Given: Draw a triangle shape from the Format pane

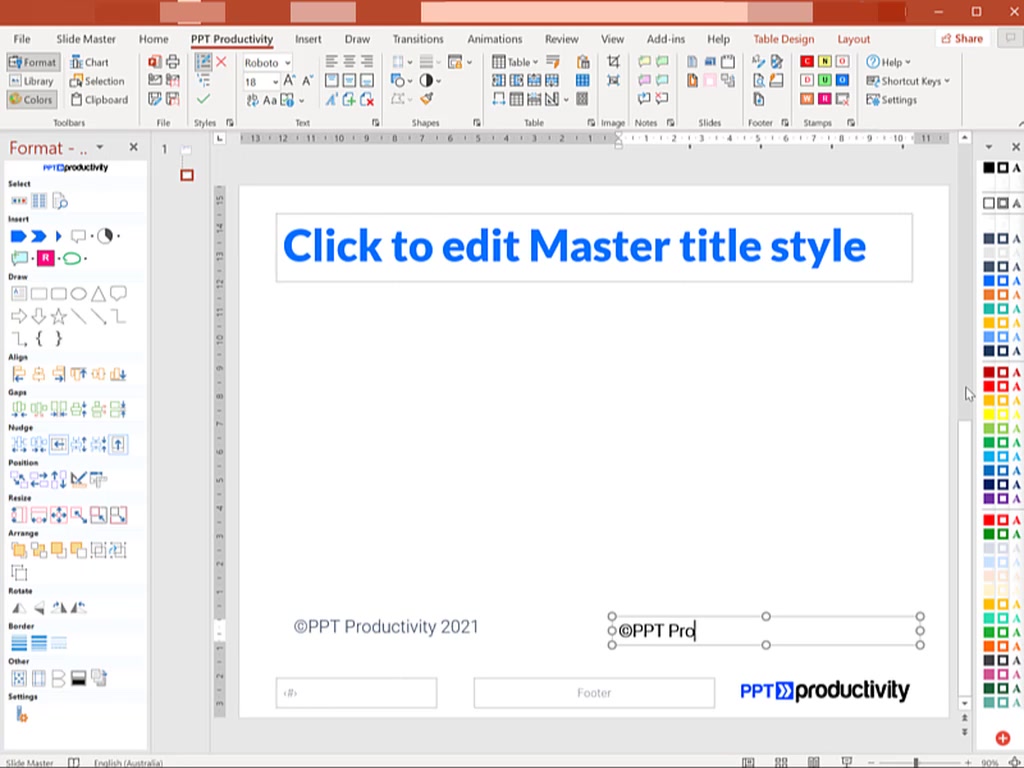Looking at the screenshot, I should 98,294.
